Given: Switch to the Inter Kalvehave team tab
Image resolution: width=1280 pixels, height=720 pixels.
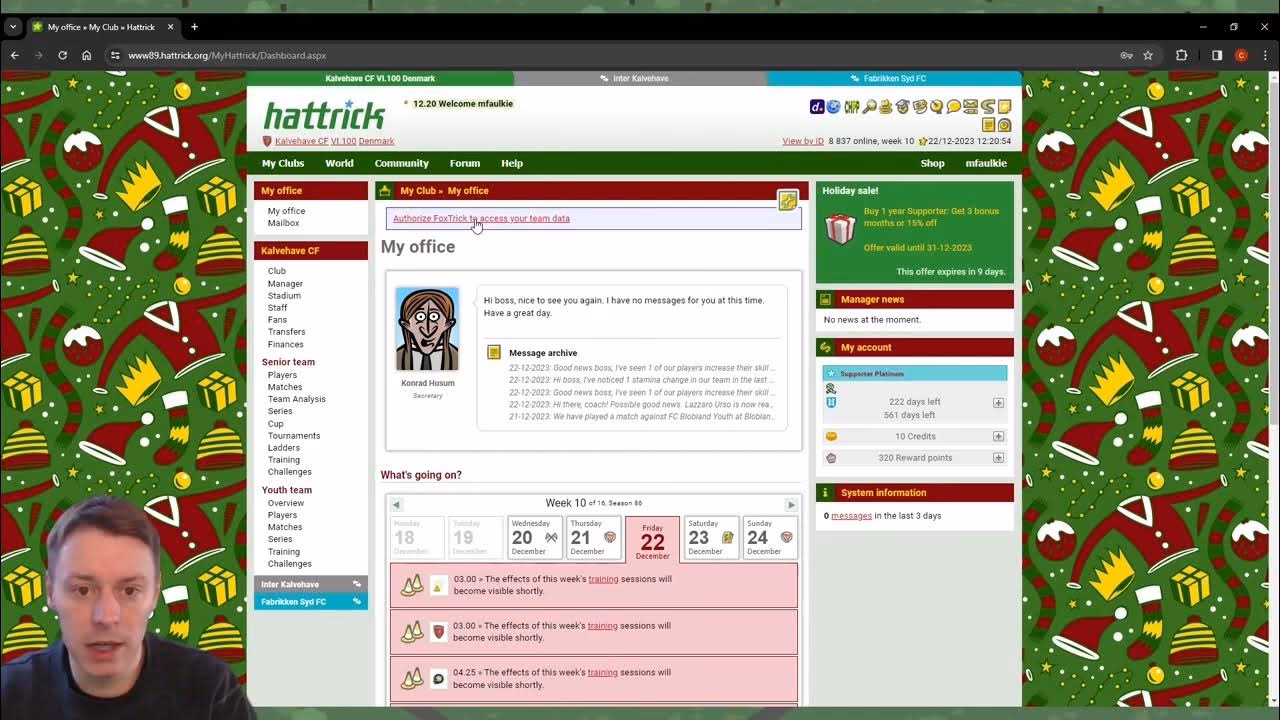Looking at the screenshot, I should [x=640, y=78].
